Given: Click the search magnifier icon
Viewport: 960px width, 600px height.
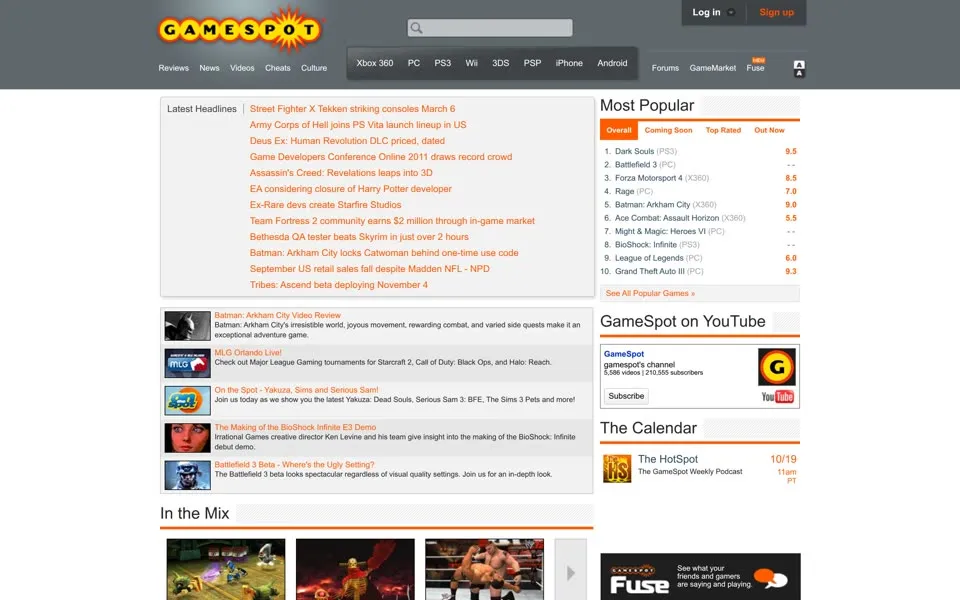Looking at the screenshot, I should coord(416,28).
